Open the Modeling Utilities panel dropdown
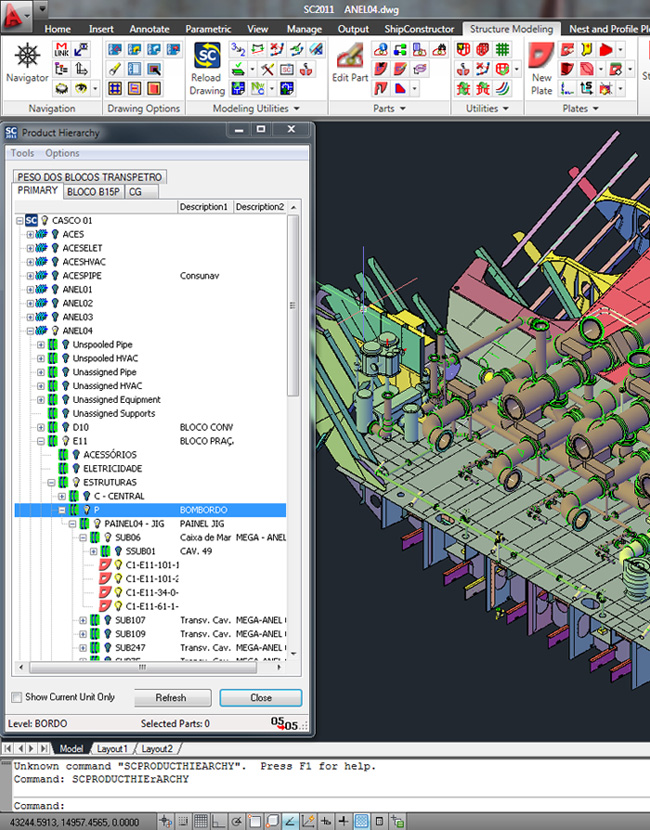Image resolution: width=650 pixels, height=830 pixels. click(296, 109)
